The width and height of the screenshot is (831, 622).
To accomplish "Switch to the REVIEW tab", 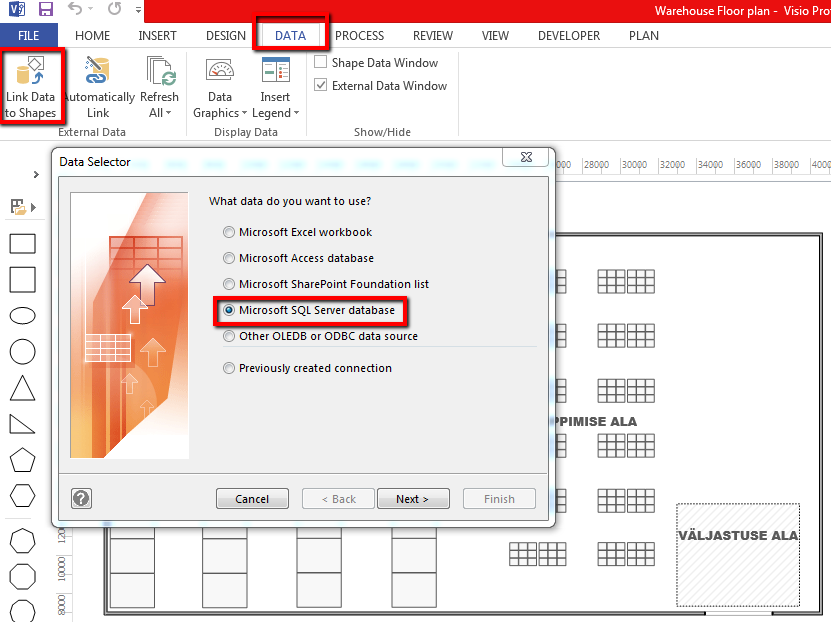I will pos(433,35).
